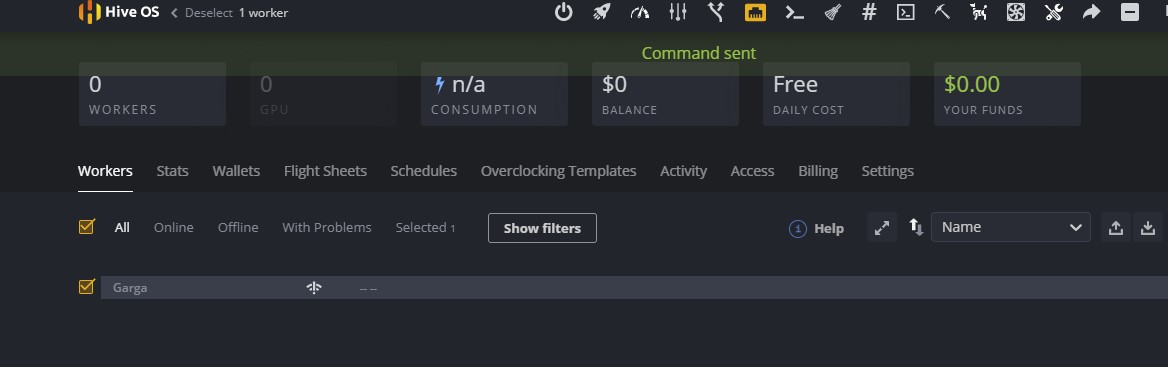Open the Run Command prompt icon

795,12
